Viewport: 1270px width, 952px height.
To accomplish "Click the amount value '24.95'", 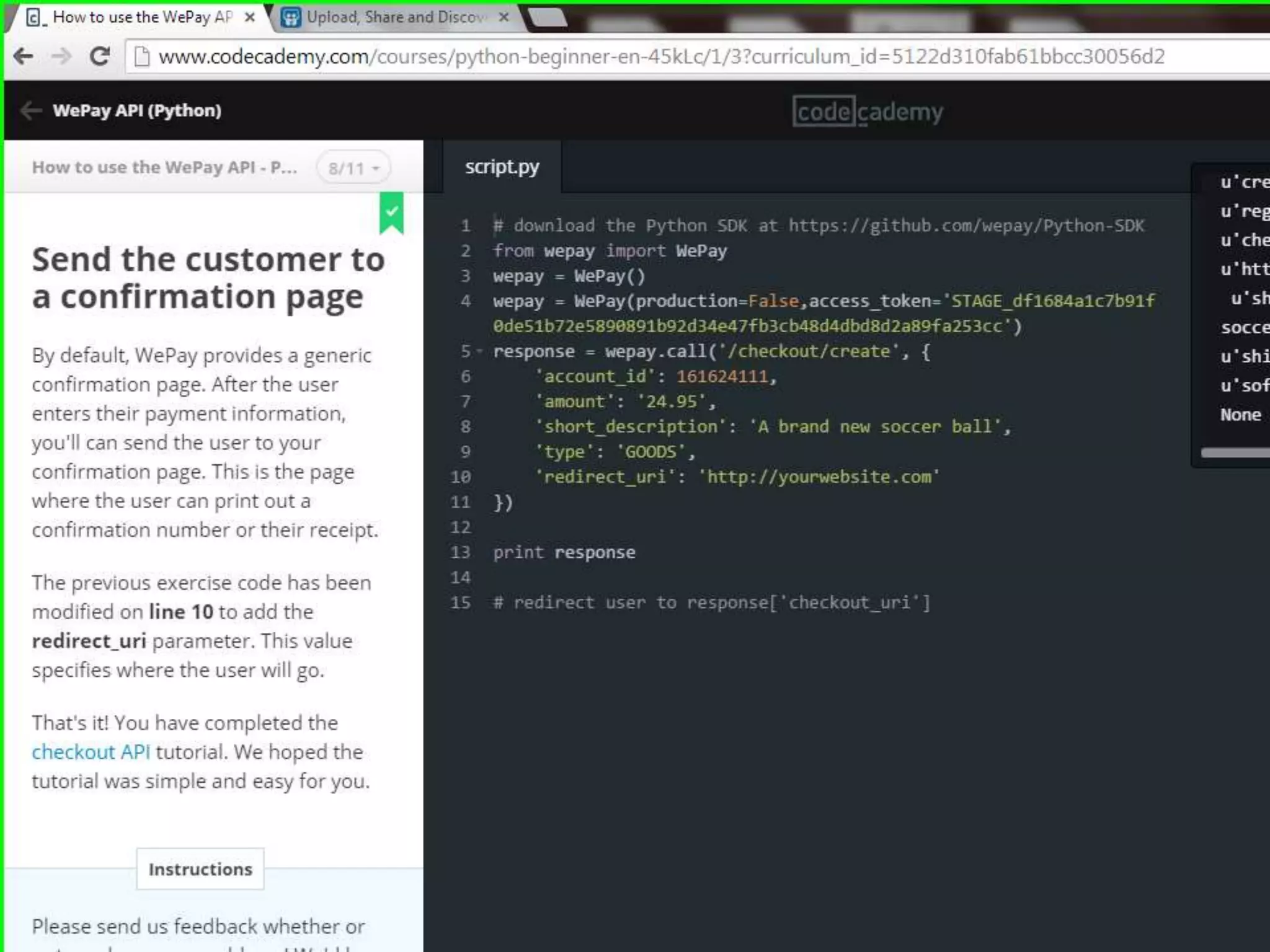I will [x=672, y=402].
